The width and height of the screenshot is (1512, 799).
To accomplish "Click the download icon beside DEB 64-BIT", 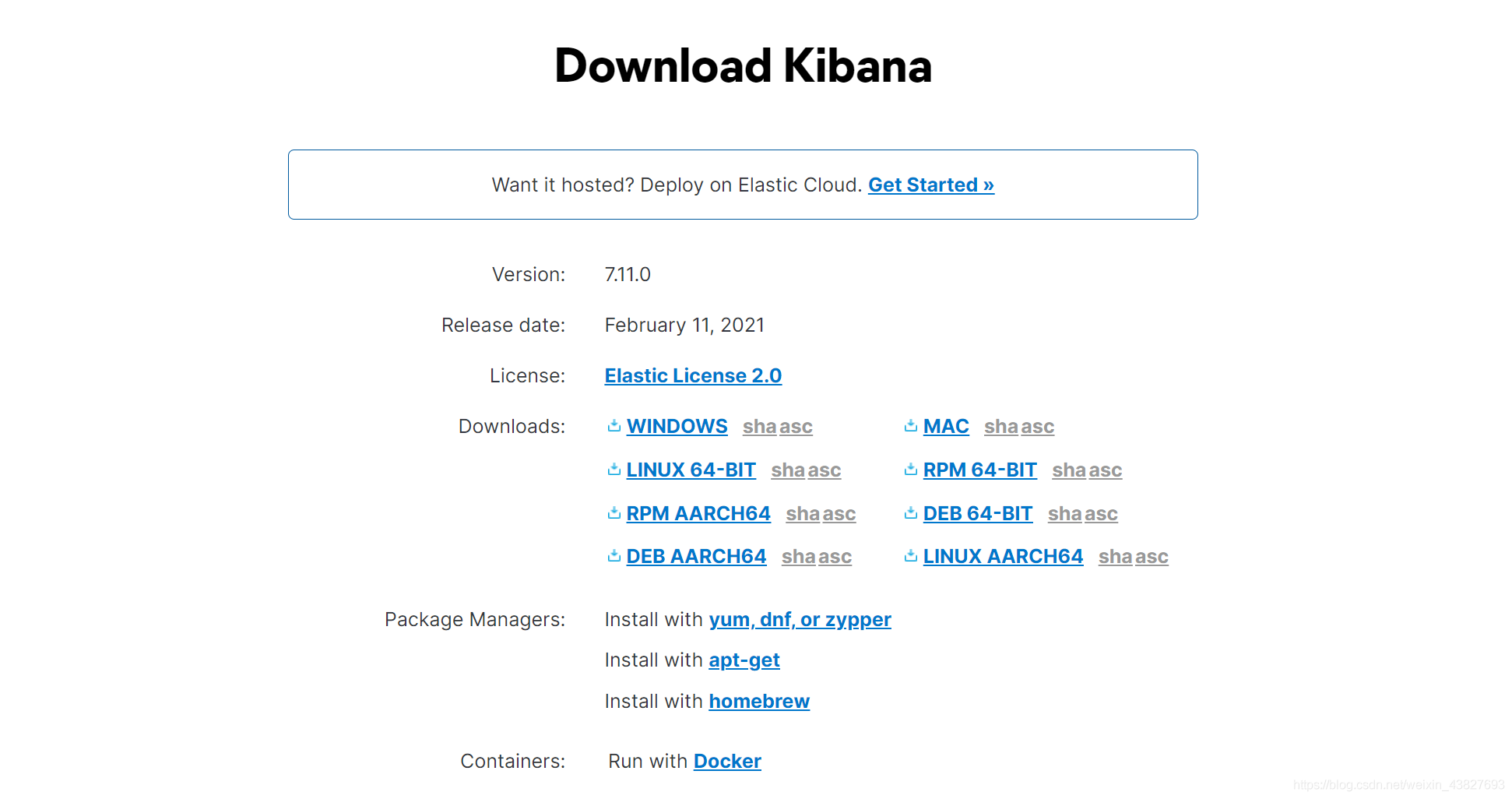I will pos(911,512).
